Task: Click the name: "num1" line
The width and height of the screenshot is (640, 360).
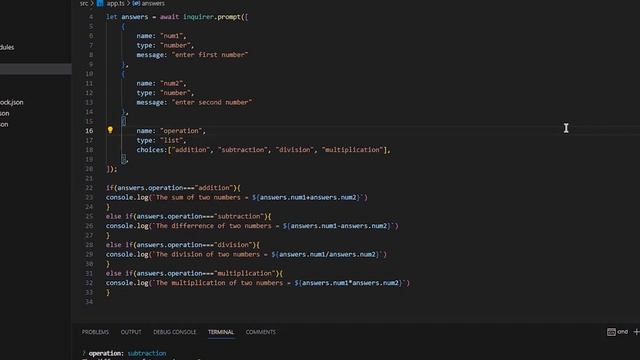Action: [161, 36]
